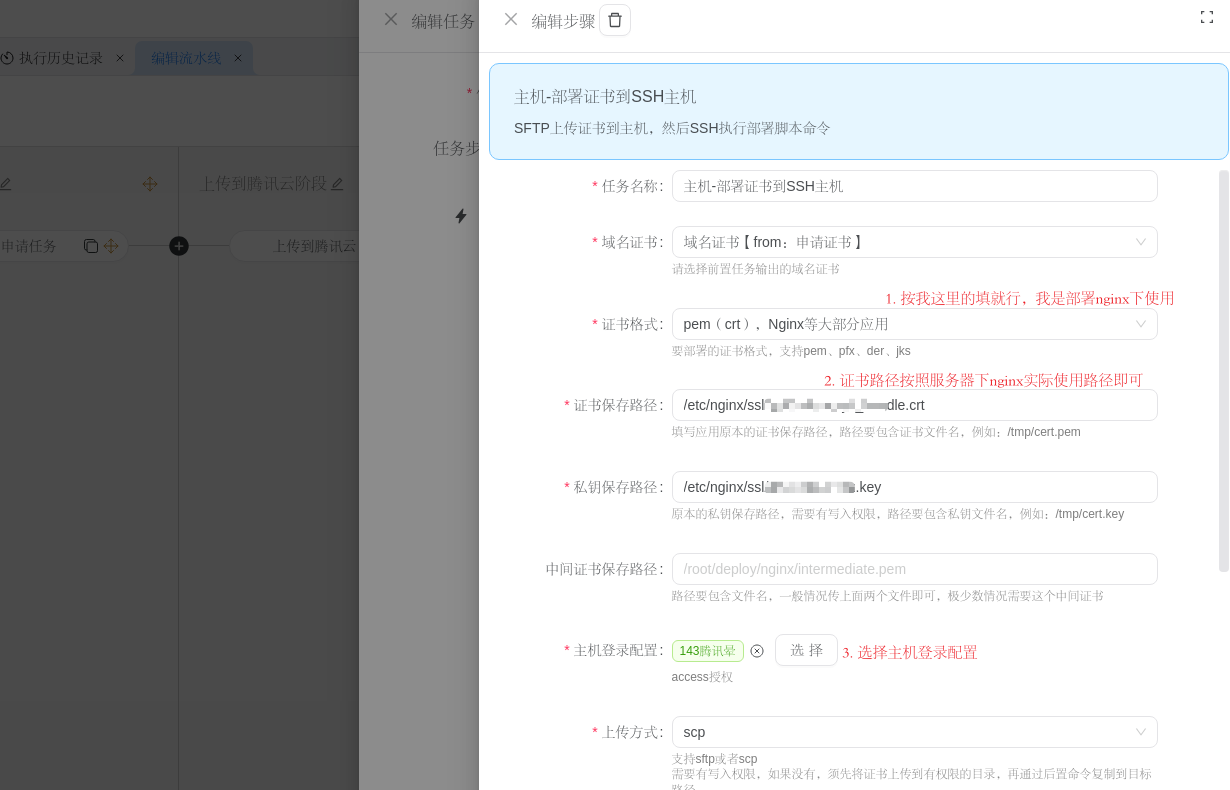Expand the 证书格式 selector
This screenshot has height=790, width=1230.
coord(914,324)
